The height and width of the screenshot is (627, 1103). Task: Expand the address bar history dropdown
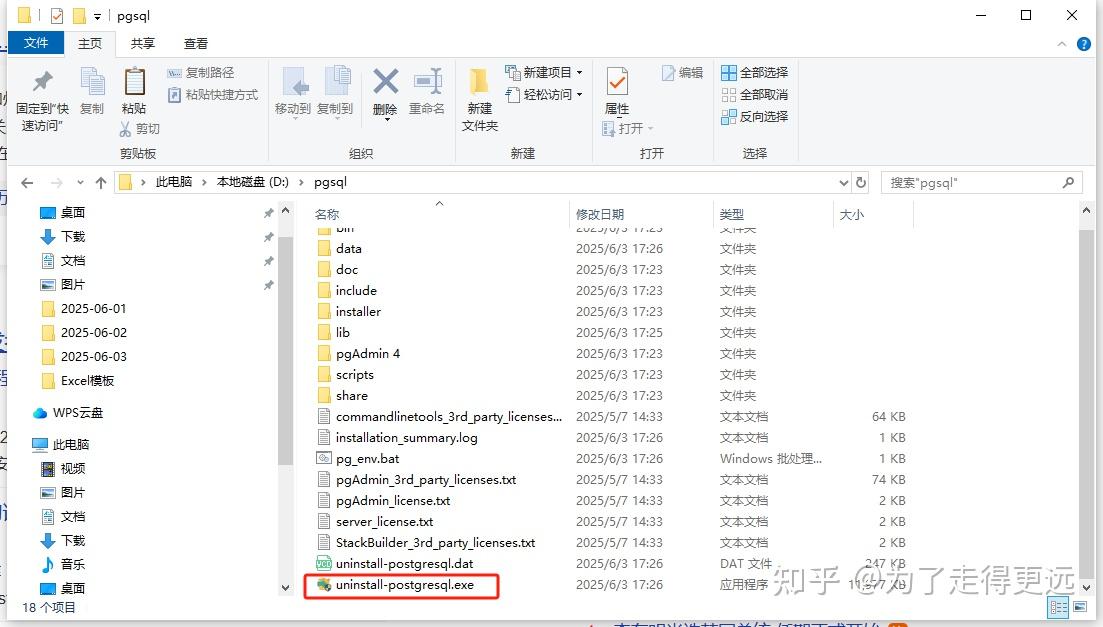[x=844, y=183]
